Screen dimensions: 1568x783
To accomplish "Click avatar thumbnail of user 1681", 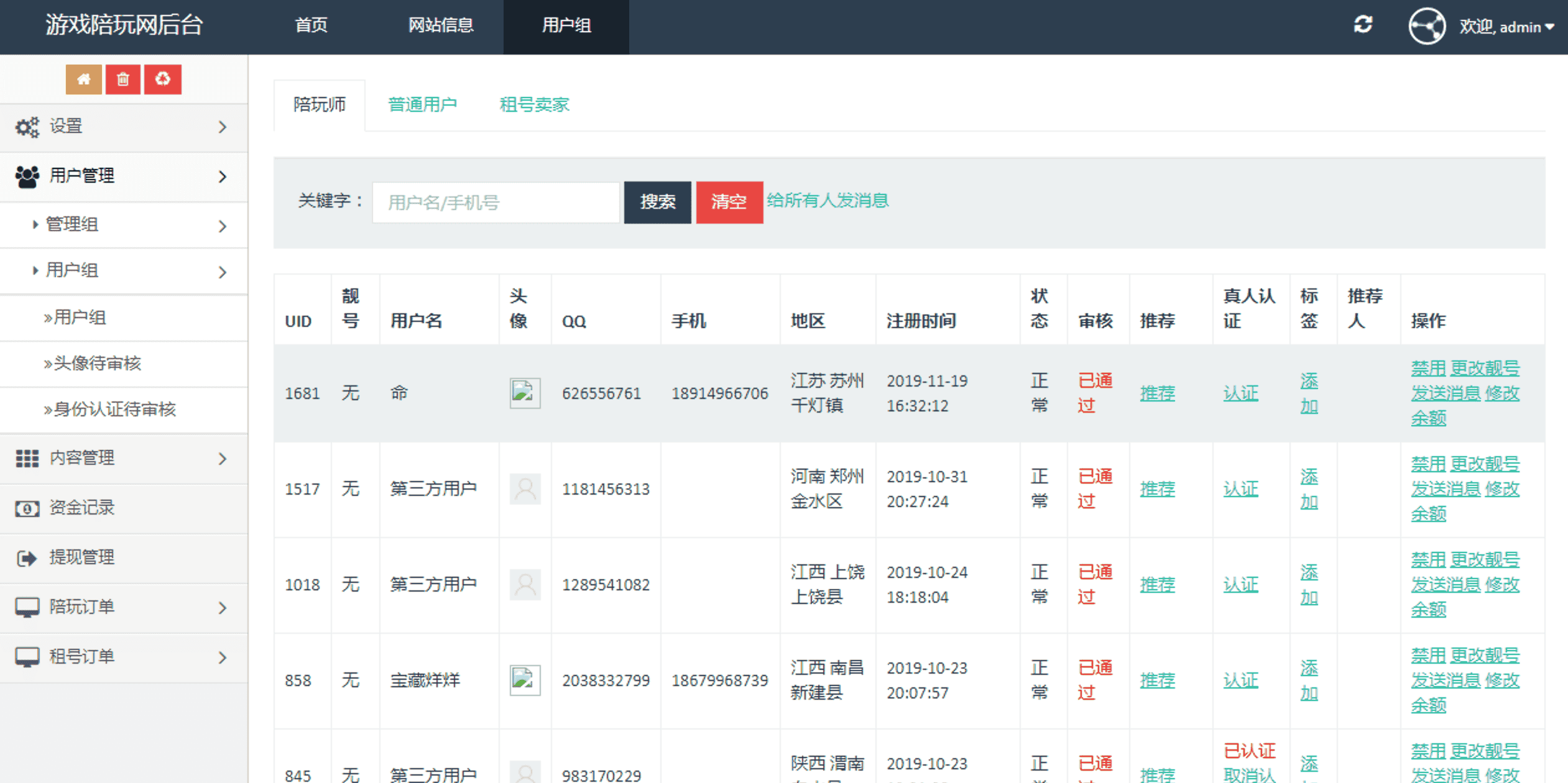I will click(525, 393).
